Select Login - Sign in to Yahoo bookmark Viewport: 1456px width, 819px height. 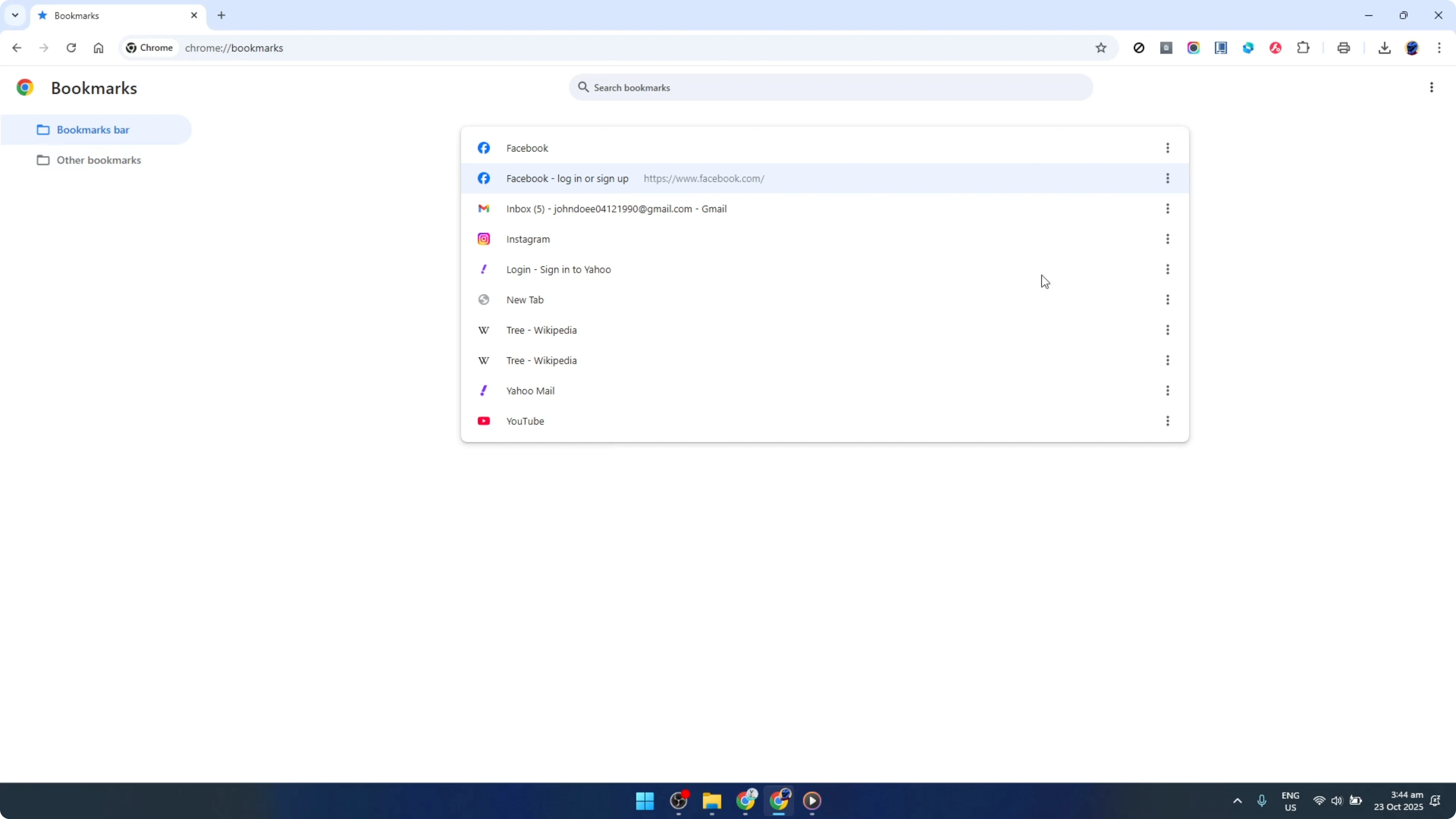coord(825,269)
